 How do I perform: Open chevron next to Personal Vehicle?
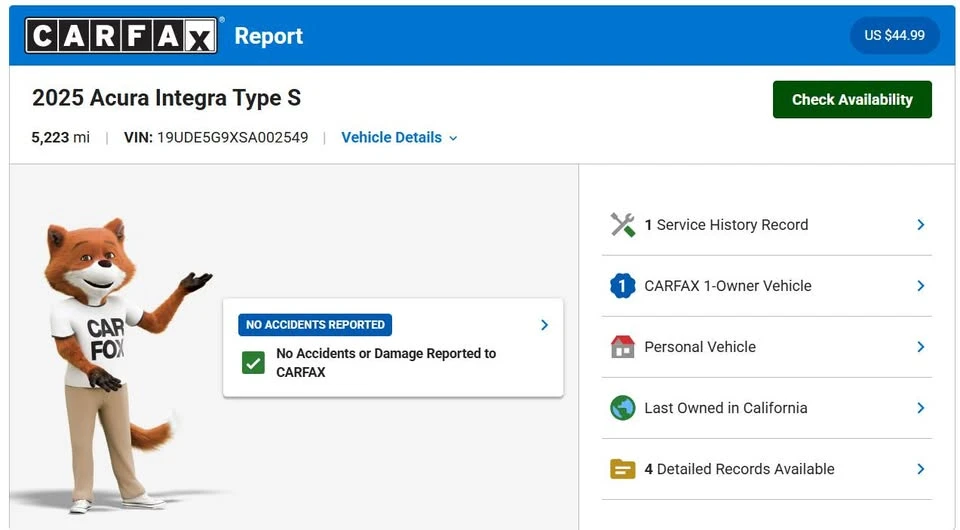921,347
